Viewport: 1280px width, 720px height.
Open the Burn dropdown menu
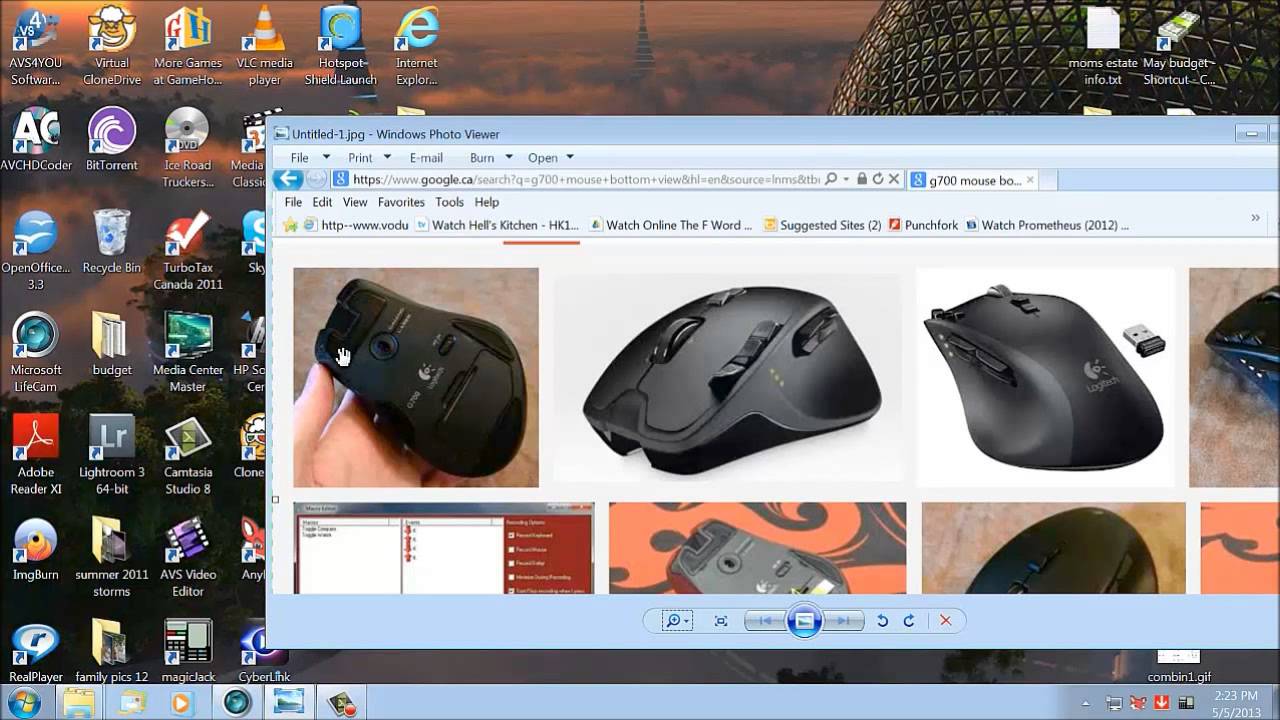[x=491, y=158]
